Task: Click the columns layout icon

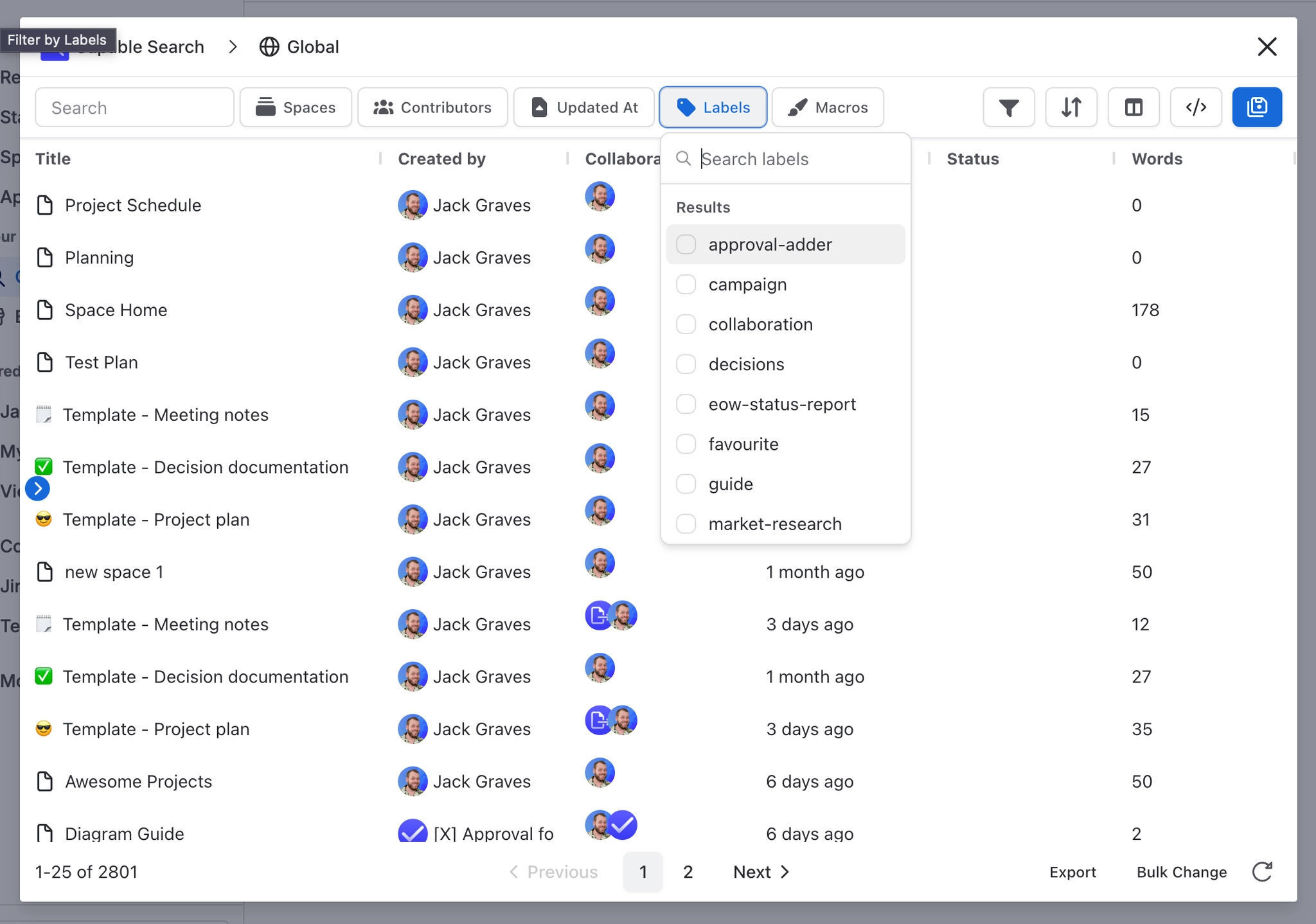Action: (x=1134, y=107)
